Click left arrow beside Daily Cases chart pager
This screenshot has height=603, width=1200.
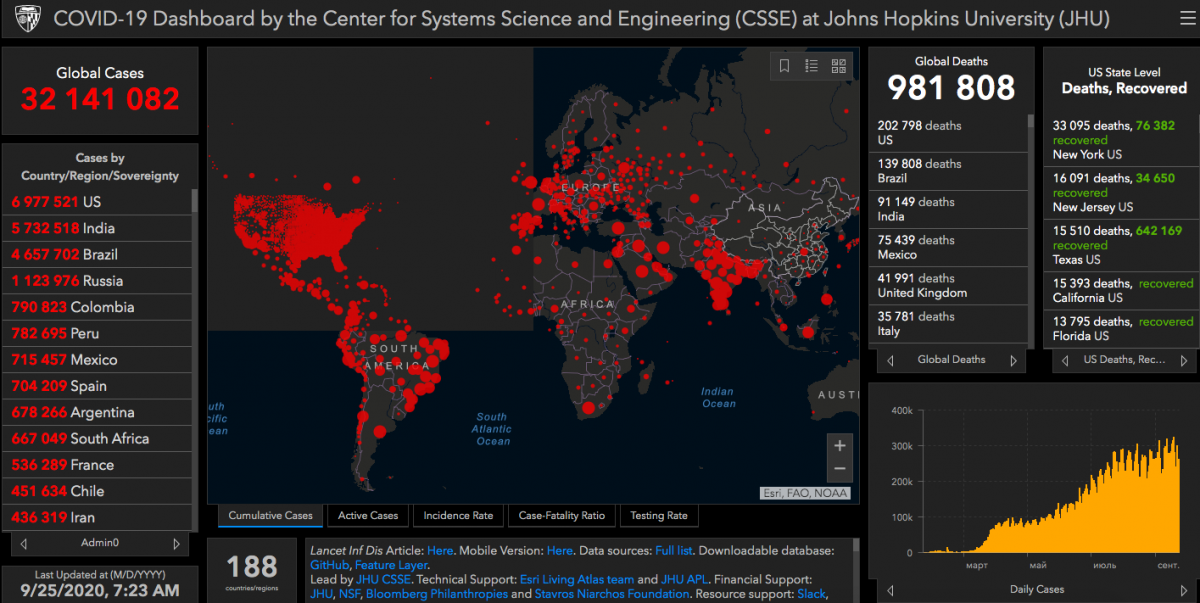click(x=889, y=590)
